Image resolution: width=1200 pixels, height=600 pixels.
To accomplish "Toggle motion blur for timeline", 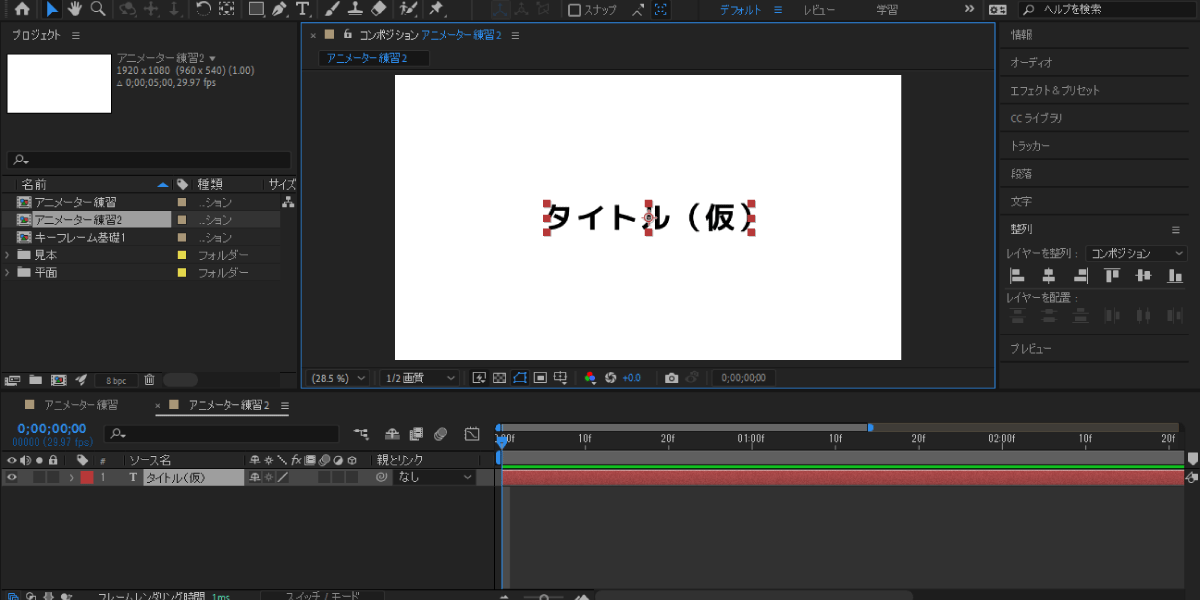I will (440, 434).
